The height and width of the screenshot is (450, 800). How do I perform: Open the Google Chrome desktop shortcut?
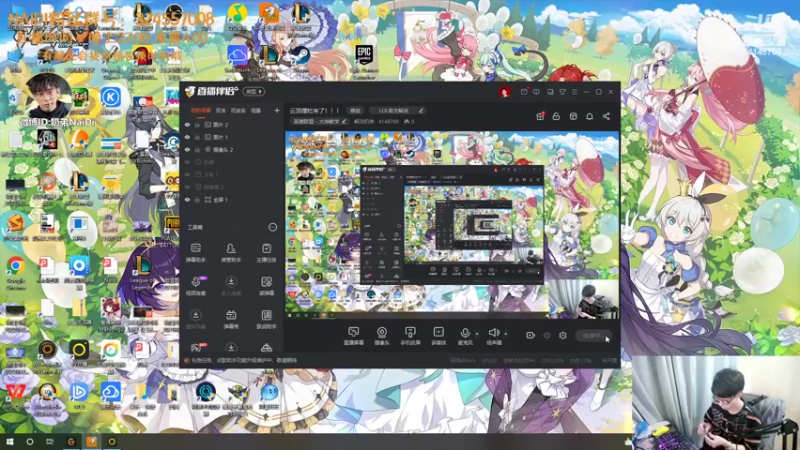[16, 273]
